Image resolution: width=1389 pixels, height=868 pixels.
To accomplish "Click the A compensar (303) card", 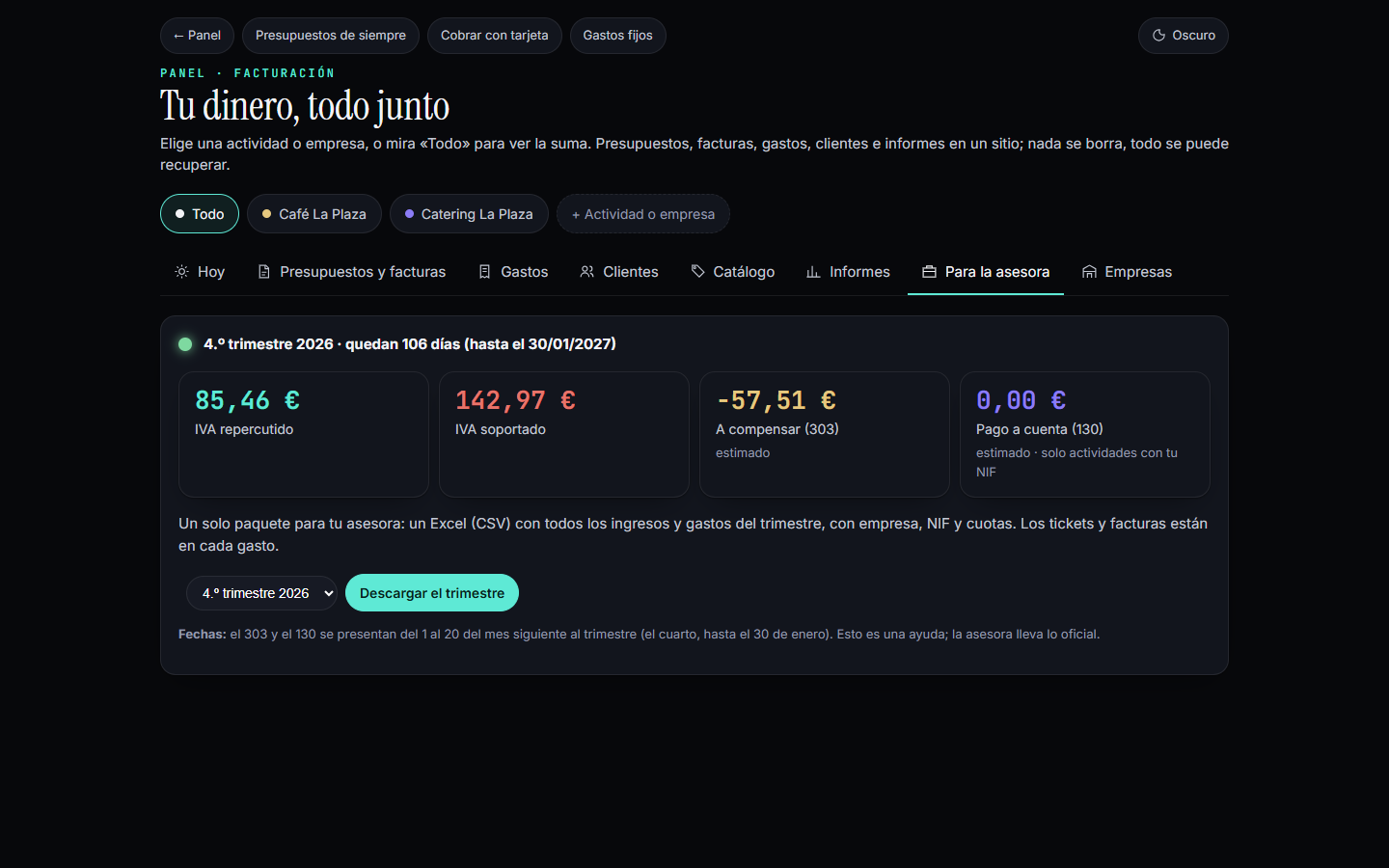I will pos(825,434).
